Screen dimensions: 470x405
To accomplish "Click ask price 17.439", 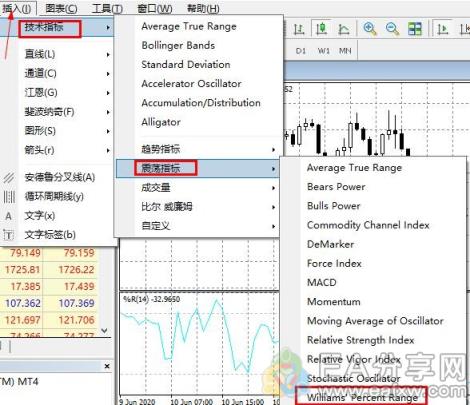I will [79, 286].
